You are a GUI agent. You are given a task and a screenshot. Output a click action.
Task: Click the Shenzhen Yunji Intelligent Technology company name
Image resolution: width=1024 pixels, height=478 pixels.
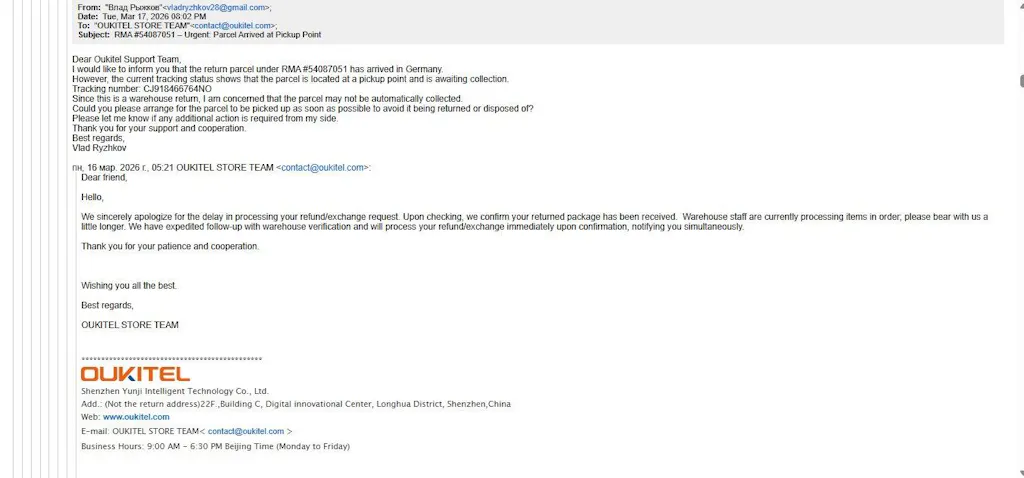click(175, 391)
